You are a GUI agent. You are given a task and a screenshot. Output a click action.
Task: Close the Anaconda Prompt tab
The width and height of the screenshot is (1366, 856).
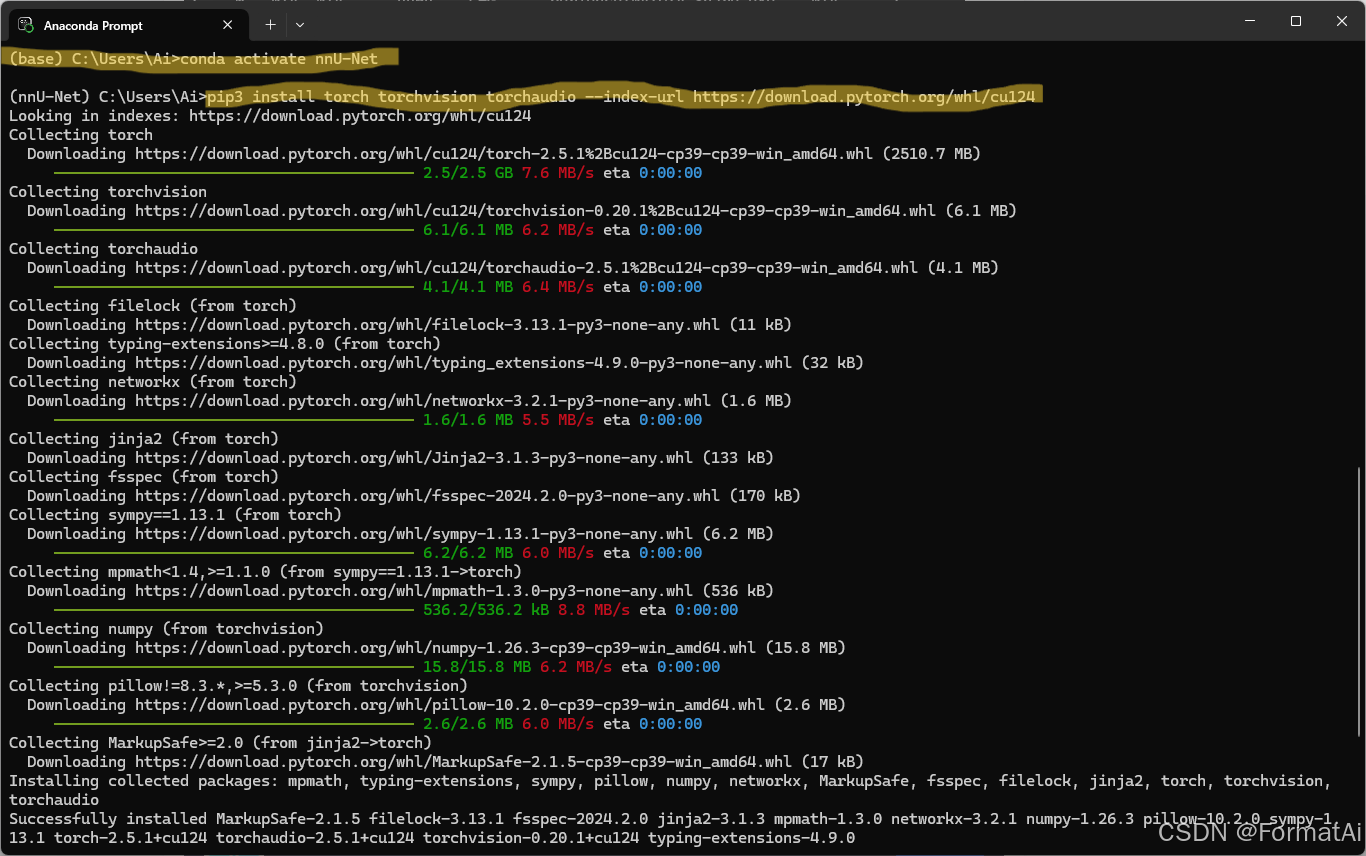(x=228, y=24)
